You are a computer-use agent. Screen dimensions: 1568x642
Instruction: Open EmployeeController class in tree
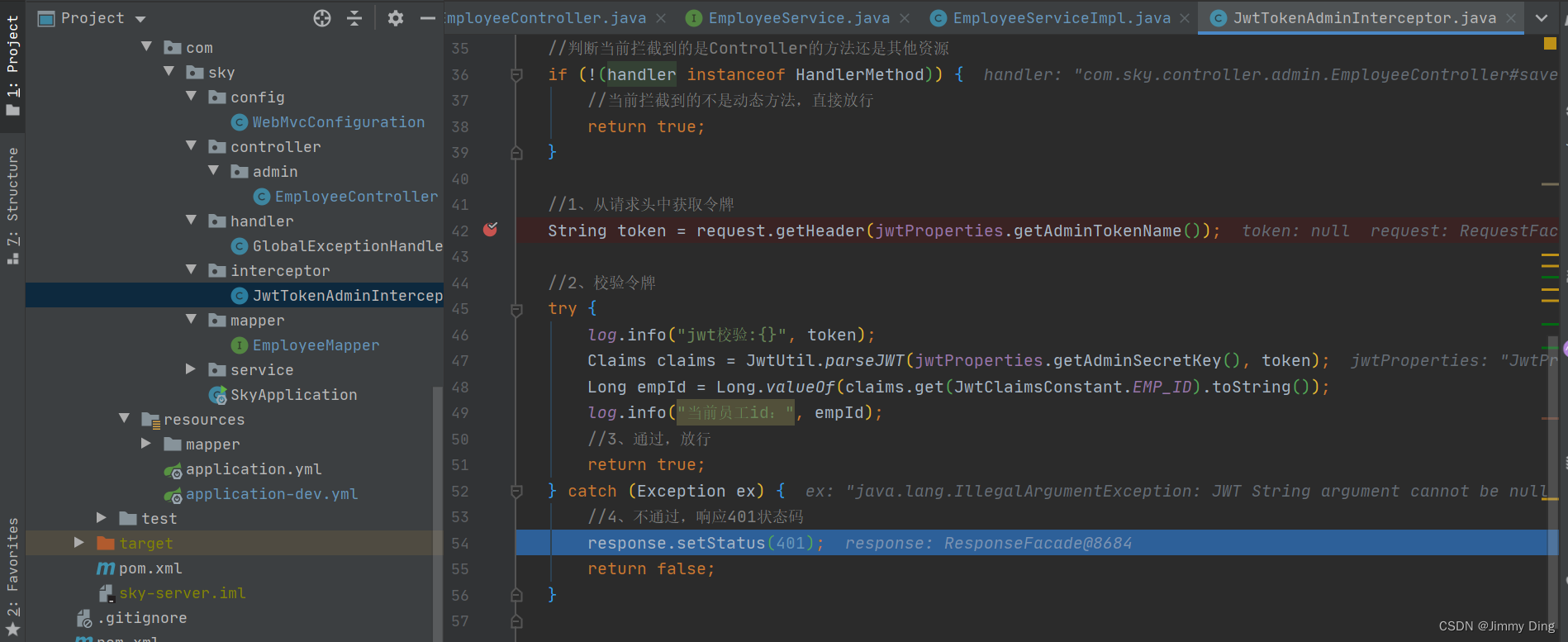[x=356, y=197]
